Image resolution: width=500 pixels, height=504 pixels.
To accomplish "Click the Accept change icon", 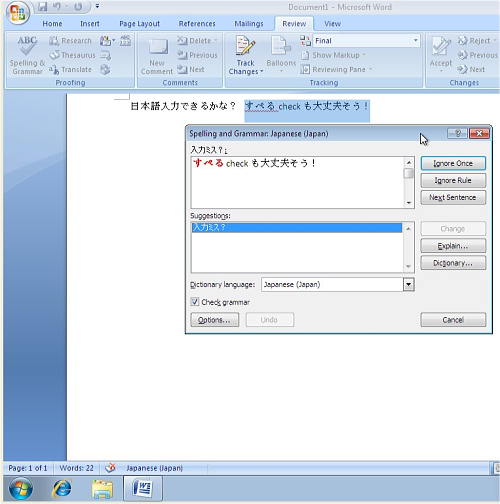I will 441,46.
